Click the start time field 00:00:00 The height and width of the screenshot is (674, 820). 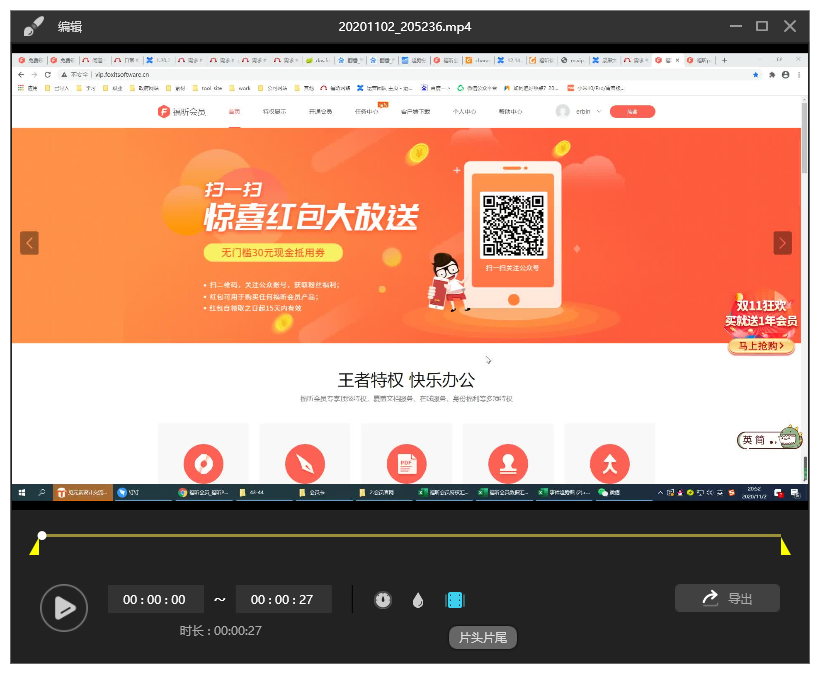coord(154,600)
